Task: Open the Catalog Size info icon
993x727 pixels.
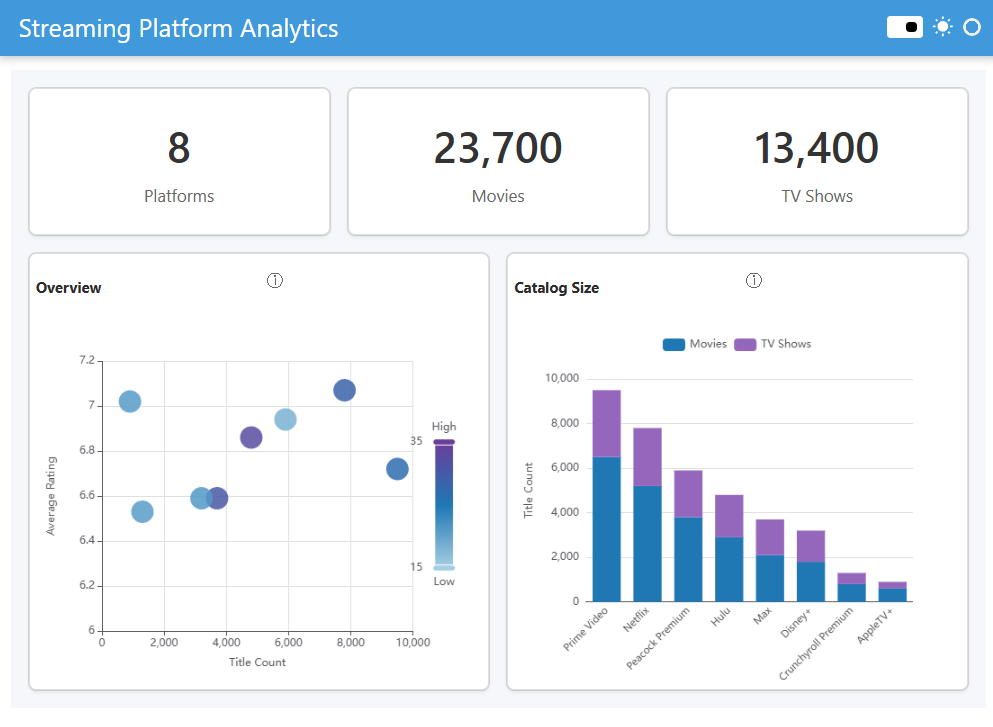Action: 753,280
